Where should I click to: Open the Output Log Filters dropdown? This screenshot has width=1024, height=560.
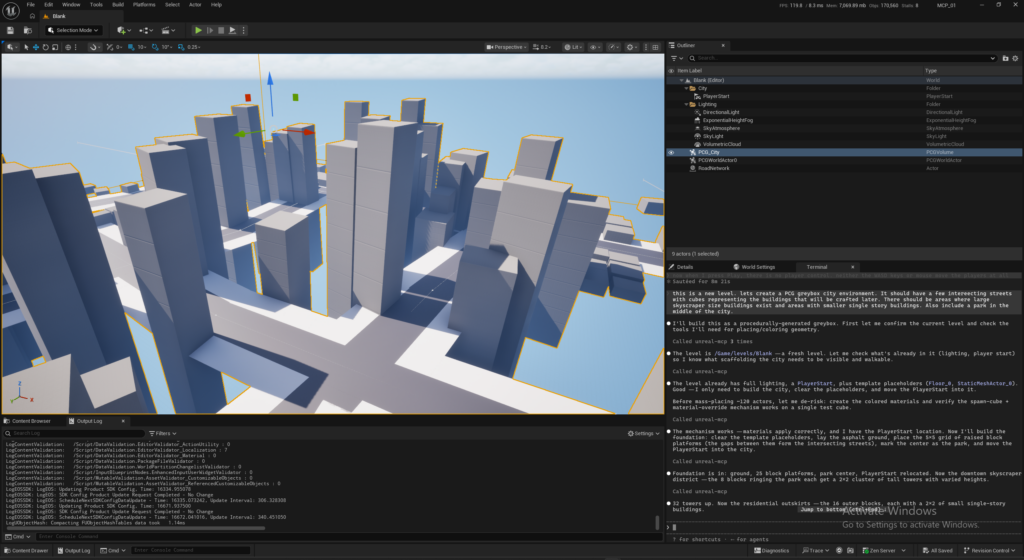(x=163, y=433)
